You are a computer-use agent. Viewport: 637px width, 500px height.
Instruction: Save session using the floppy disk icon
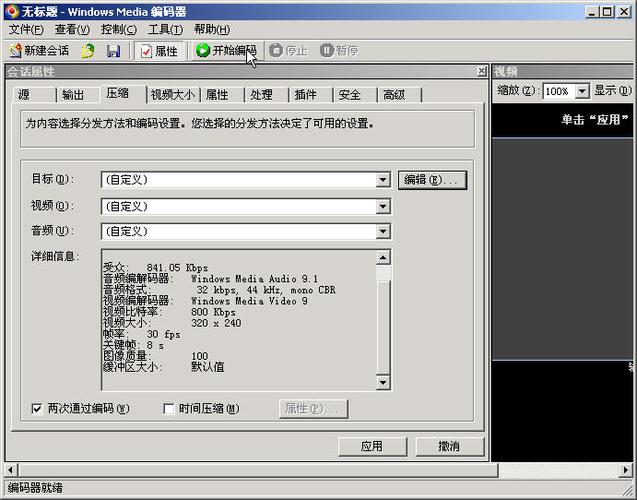click(x=113, y=51)
